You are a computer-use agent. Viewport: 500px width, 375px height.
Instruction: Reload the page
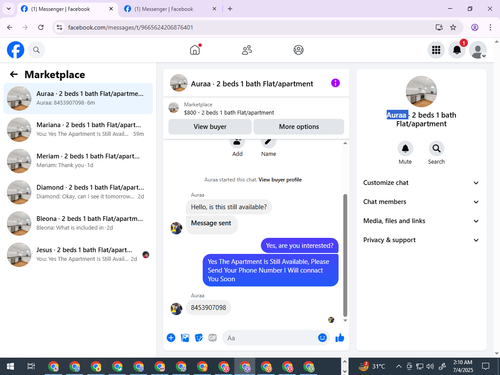point(41,27)
